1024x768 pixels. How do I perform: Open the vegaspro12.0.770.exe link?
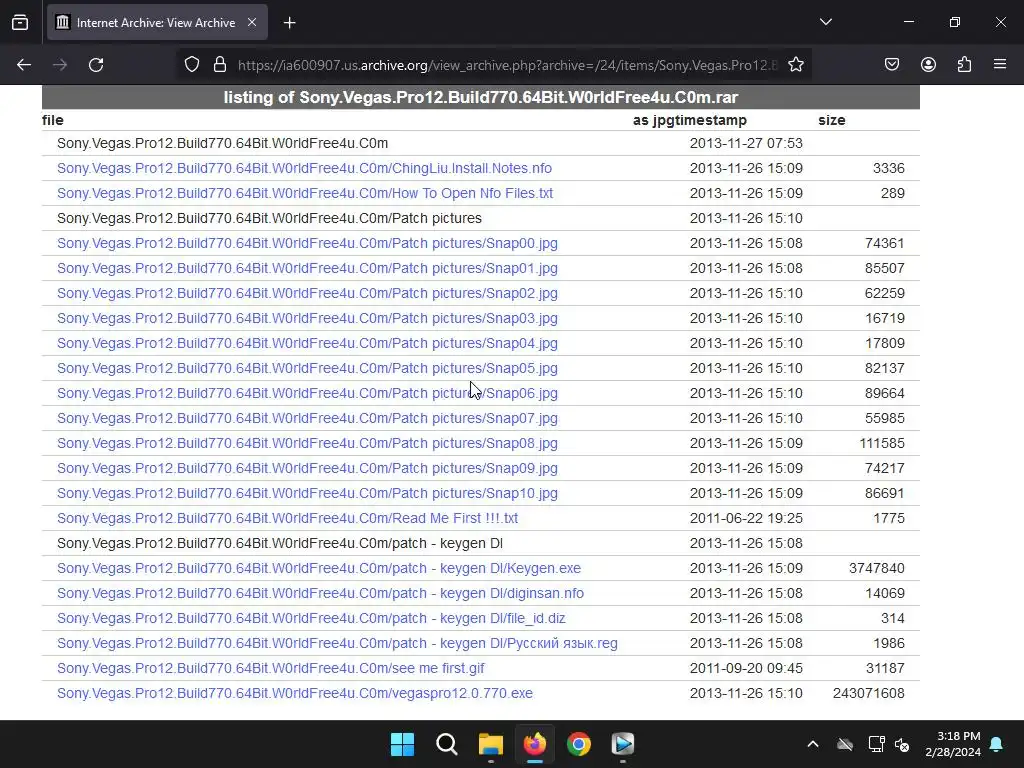point(295,694)
